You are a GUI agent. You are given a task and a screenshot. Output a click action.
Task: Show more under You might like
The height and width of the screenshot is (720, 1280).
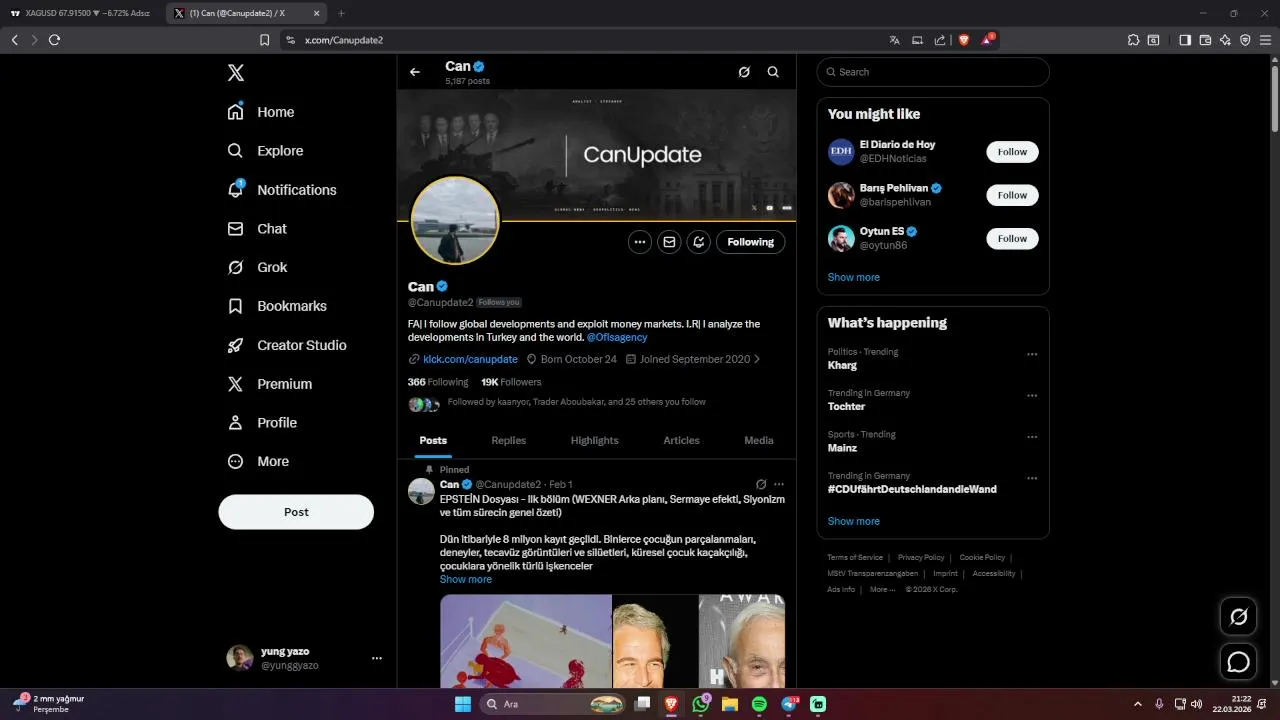point(854,277)
